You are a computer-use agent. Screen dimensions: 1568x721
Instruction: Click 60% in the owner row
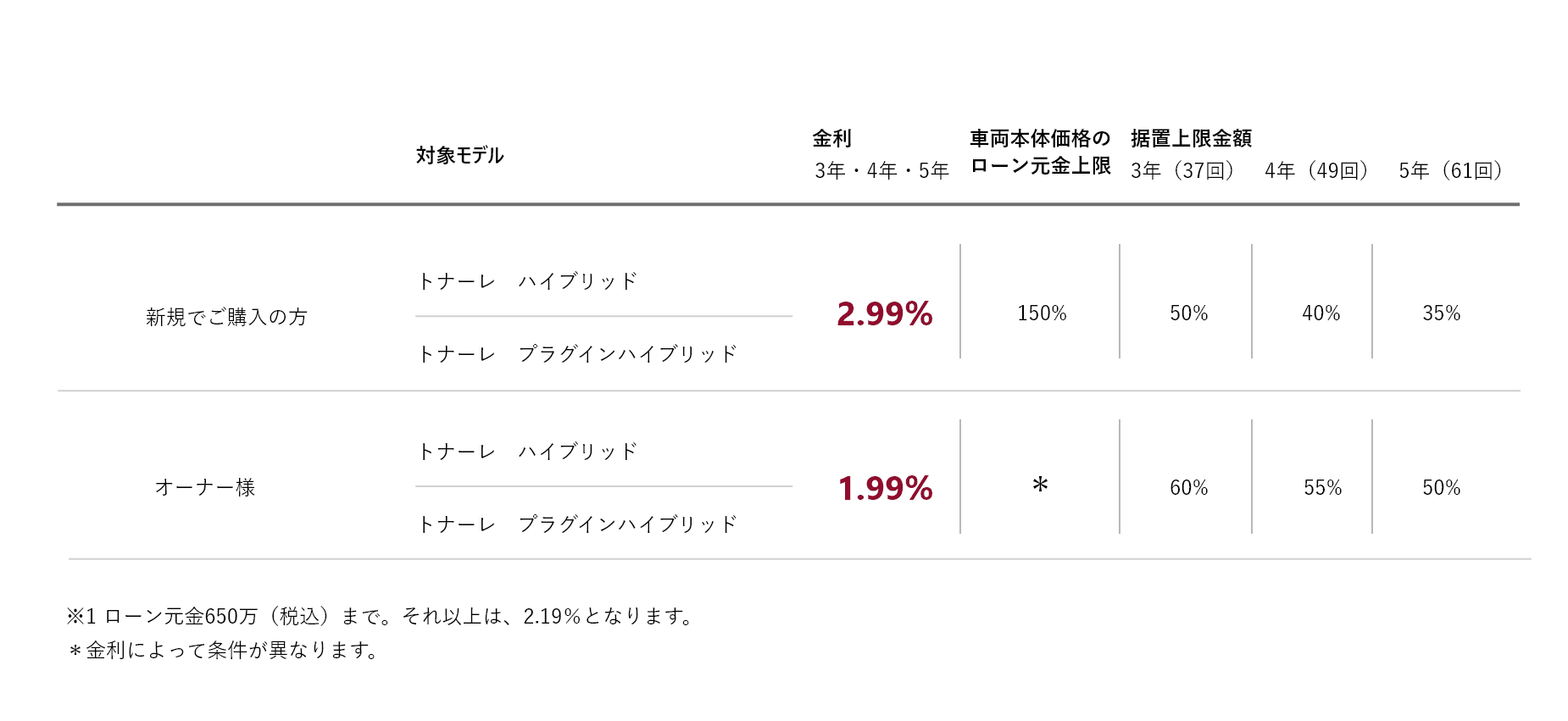click(x=1188, y=488)
